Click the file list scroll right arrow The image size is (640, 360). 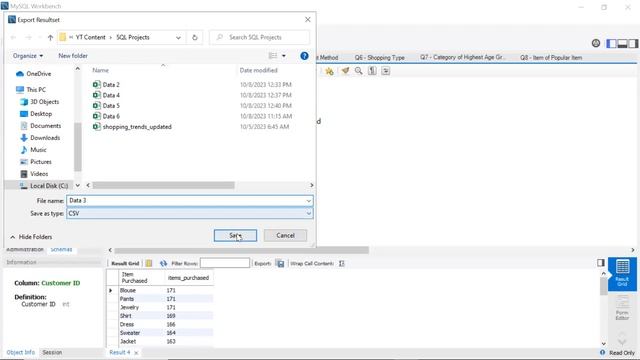[x=312, y=185]
